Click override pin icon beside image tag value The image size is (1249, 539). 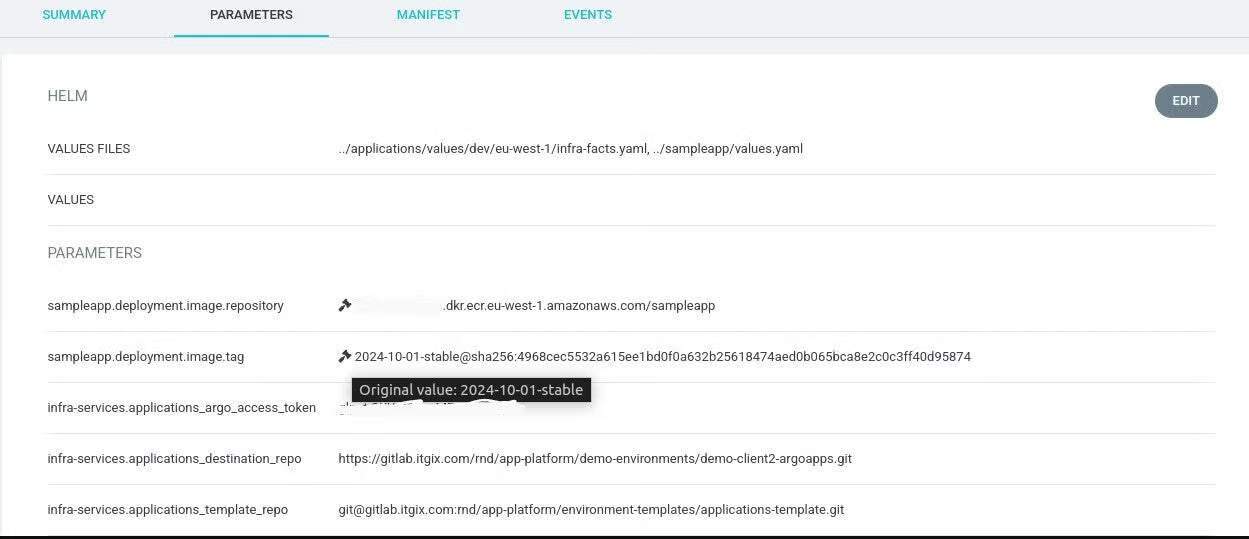[x=345, y=356]
